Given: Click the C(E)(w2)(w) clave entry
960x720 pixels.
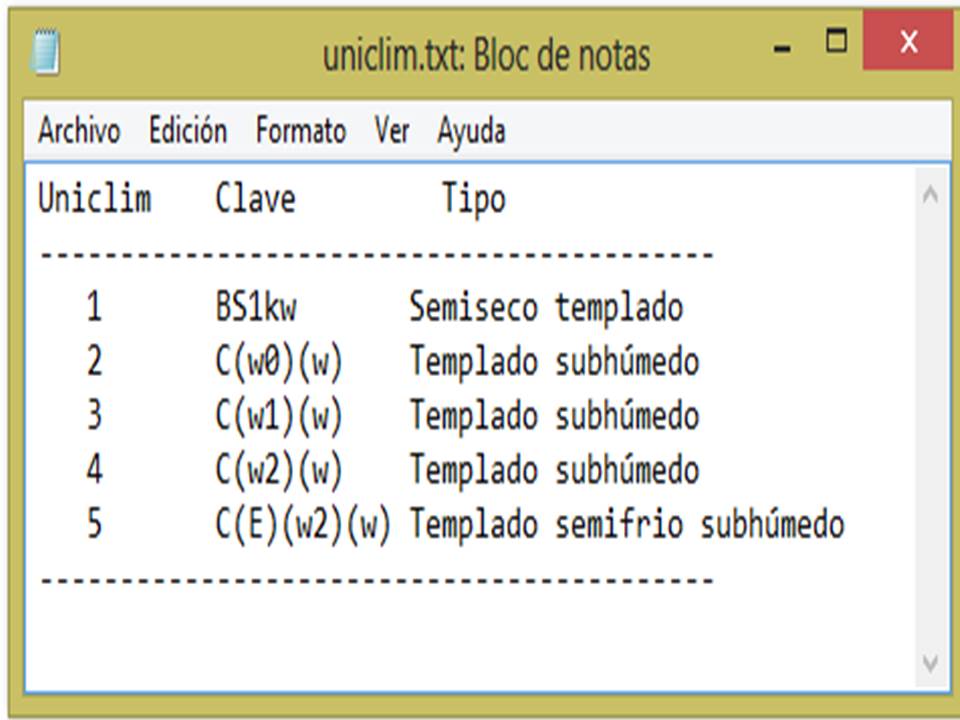Looking at the screenshot, I should pos(302,524).
